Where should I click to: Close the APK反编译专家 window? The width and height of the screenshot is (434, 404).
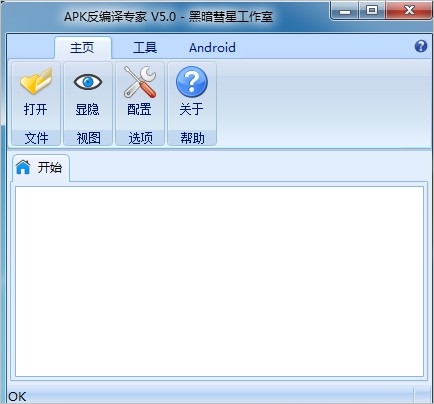coord(409,11)
